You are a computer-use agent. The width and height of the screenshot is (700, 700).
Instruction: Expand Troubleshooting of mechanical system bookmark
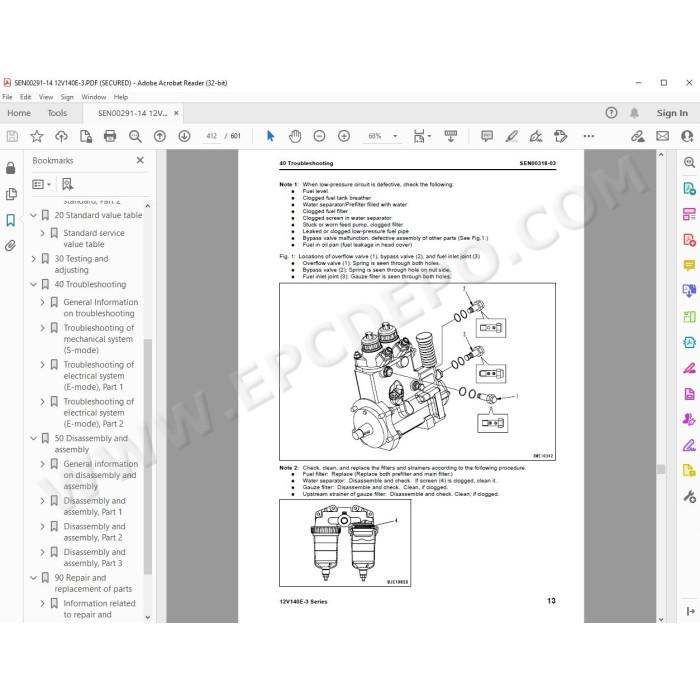pyautogui.click(x=42, y=328)
